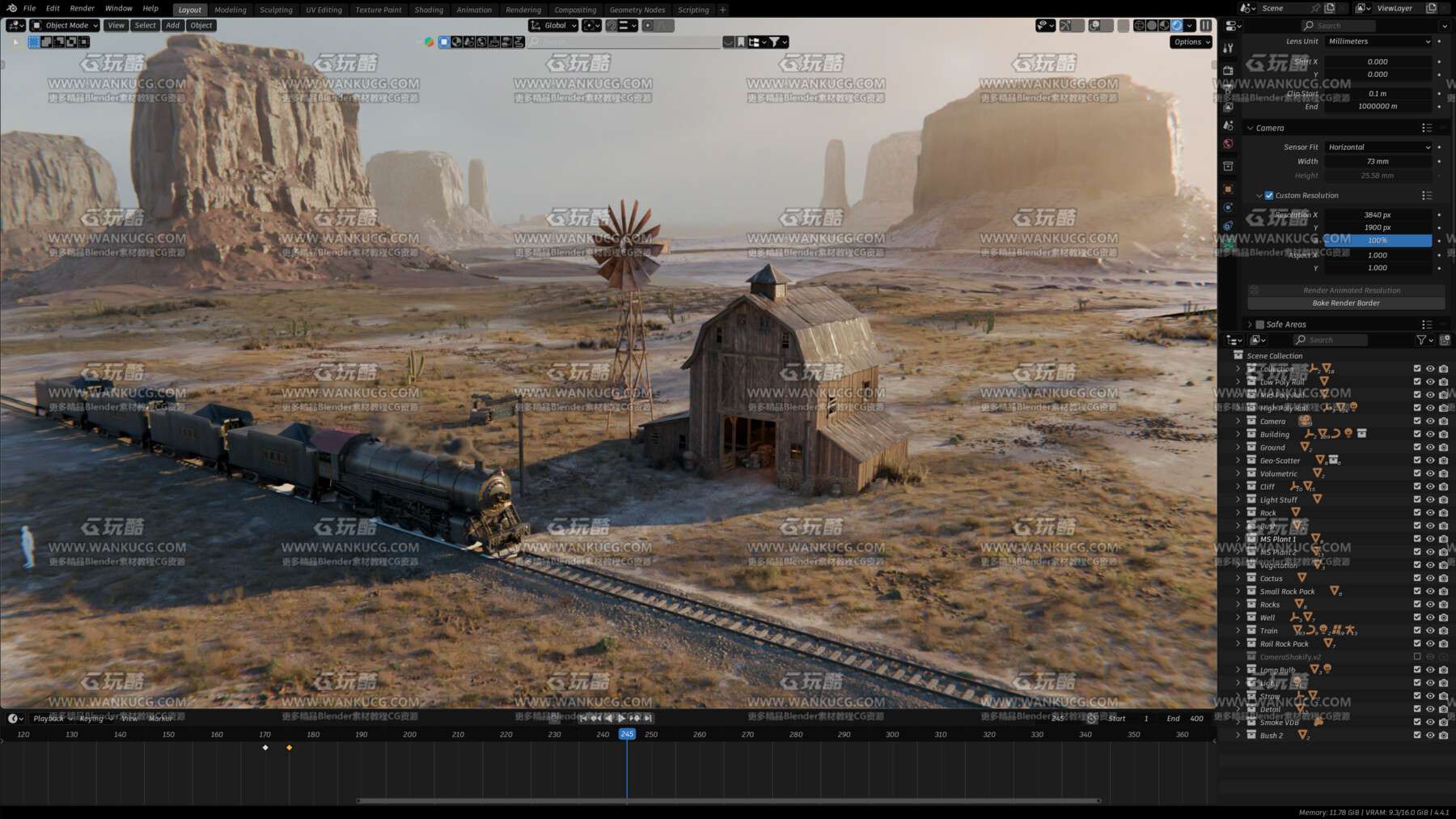1456x819 pixels.
Task: Pin the Scene in properties header
Action: tap(1315, 8)
